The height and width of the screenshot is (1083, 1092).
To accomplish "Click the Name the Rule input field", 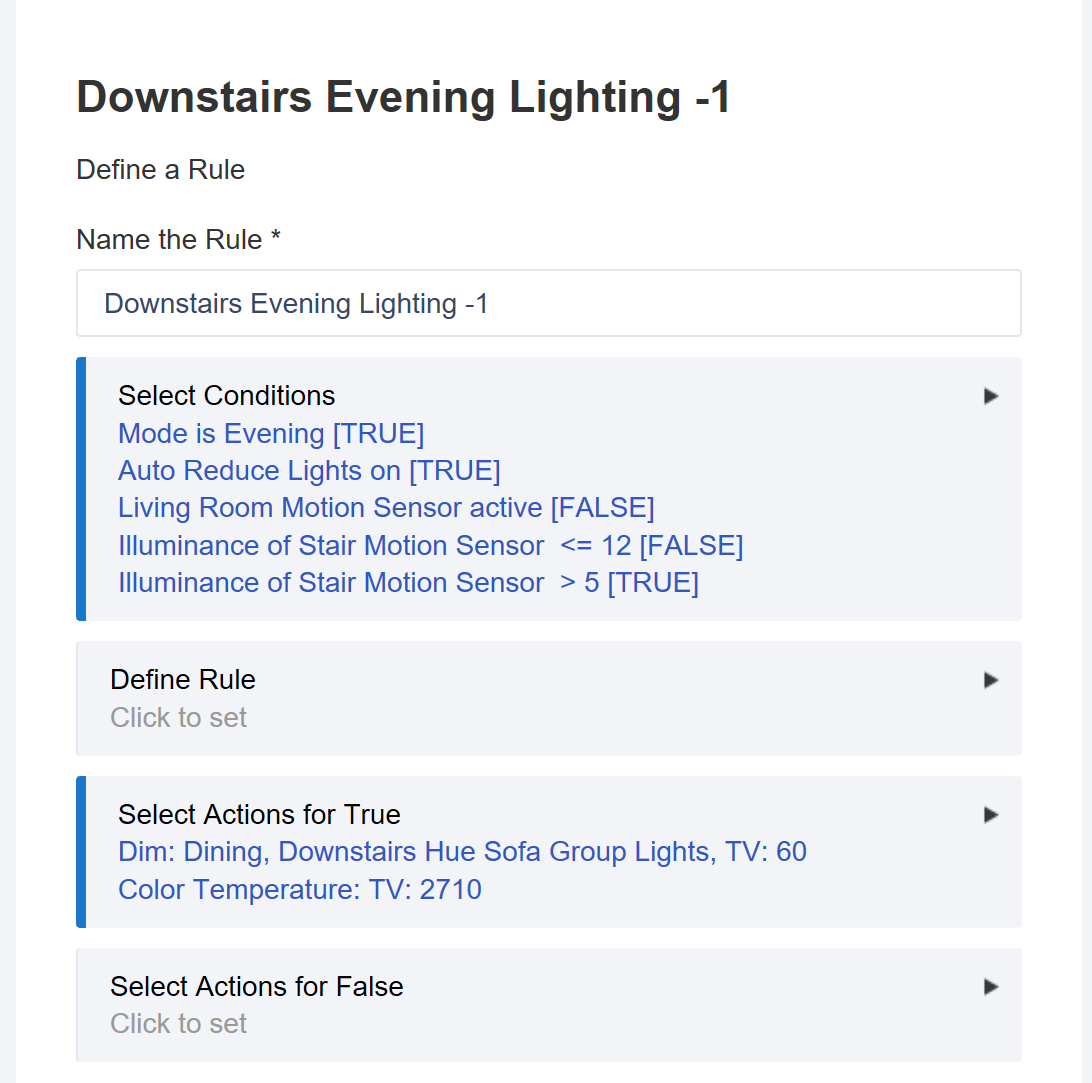I will coord(549,303).
